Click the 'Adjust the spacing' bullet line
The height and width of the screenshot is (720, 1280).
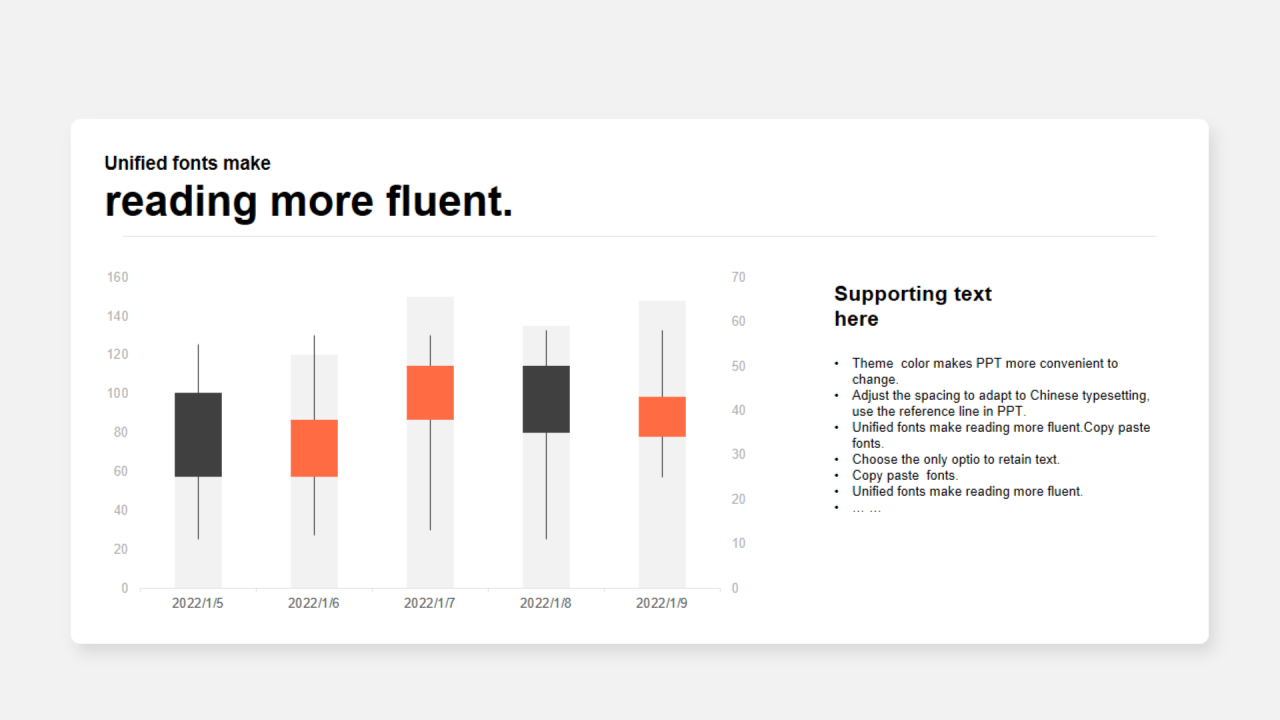point(1001,403)
